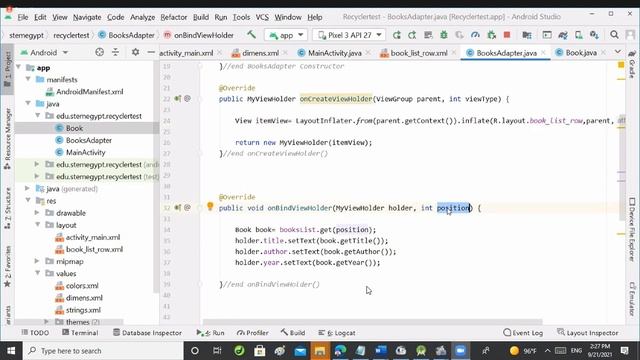Expand the java (generated) folder

click(27, 189)
